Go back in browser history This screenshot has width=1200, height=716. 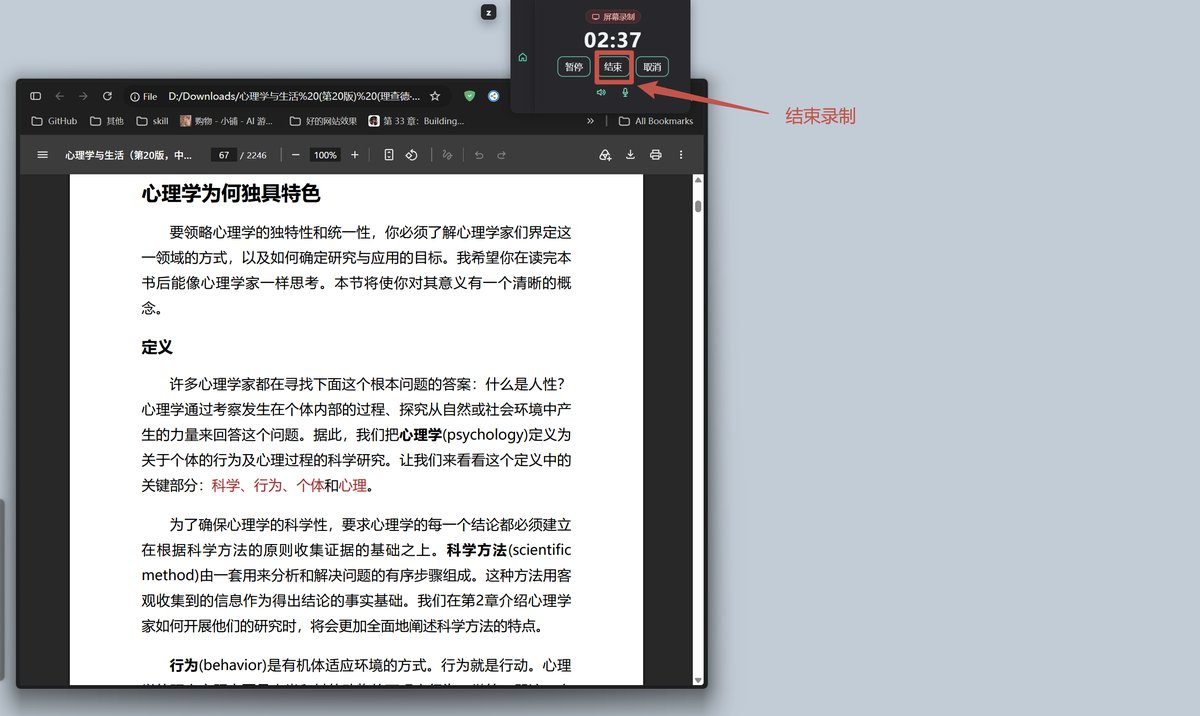[x=60, y=96]
